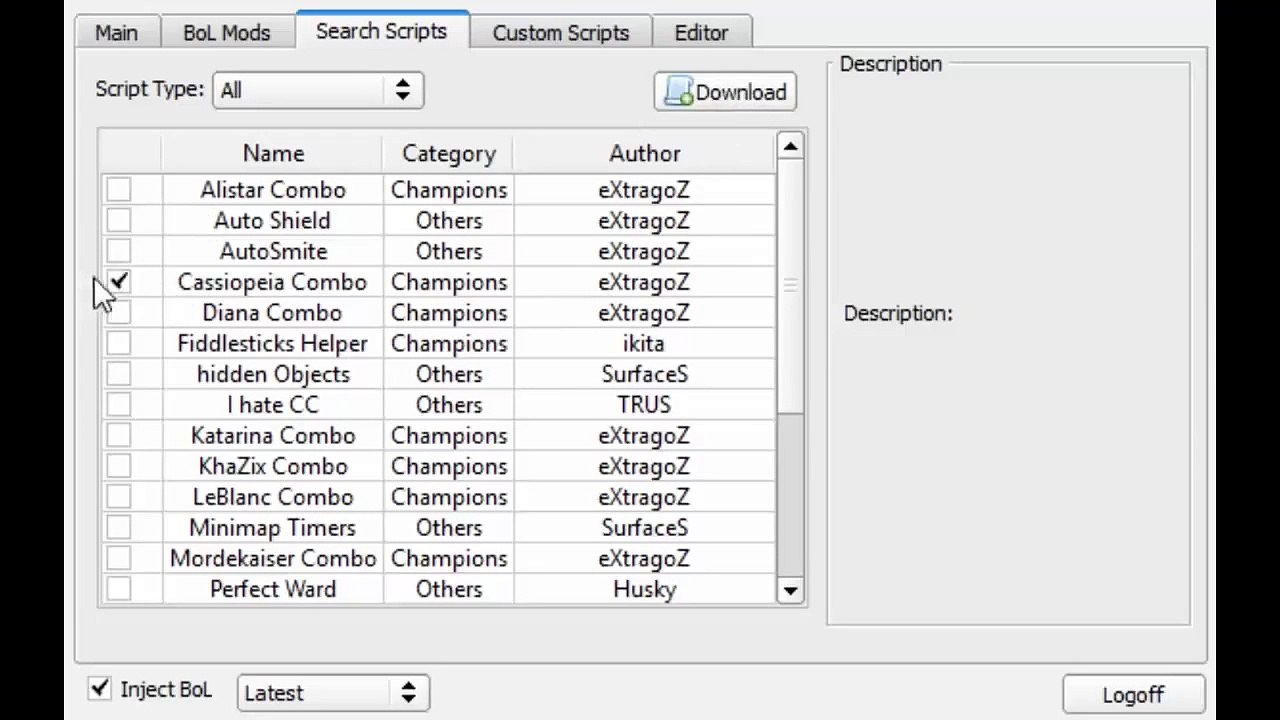
Task: Open the Latest version dropdown
Action: point(333,692)
